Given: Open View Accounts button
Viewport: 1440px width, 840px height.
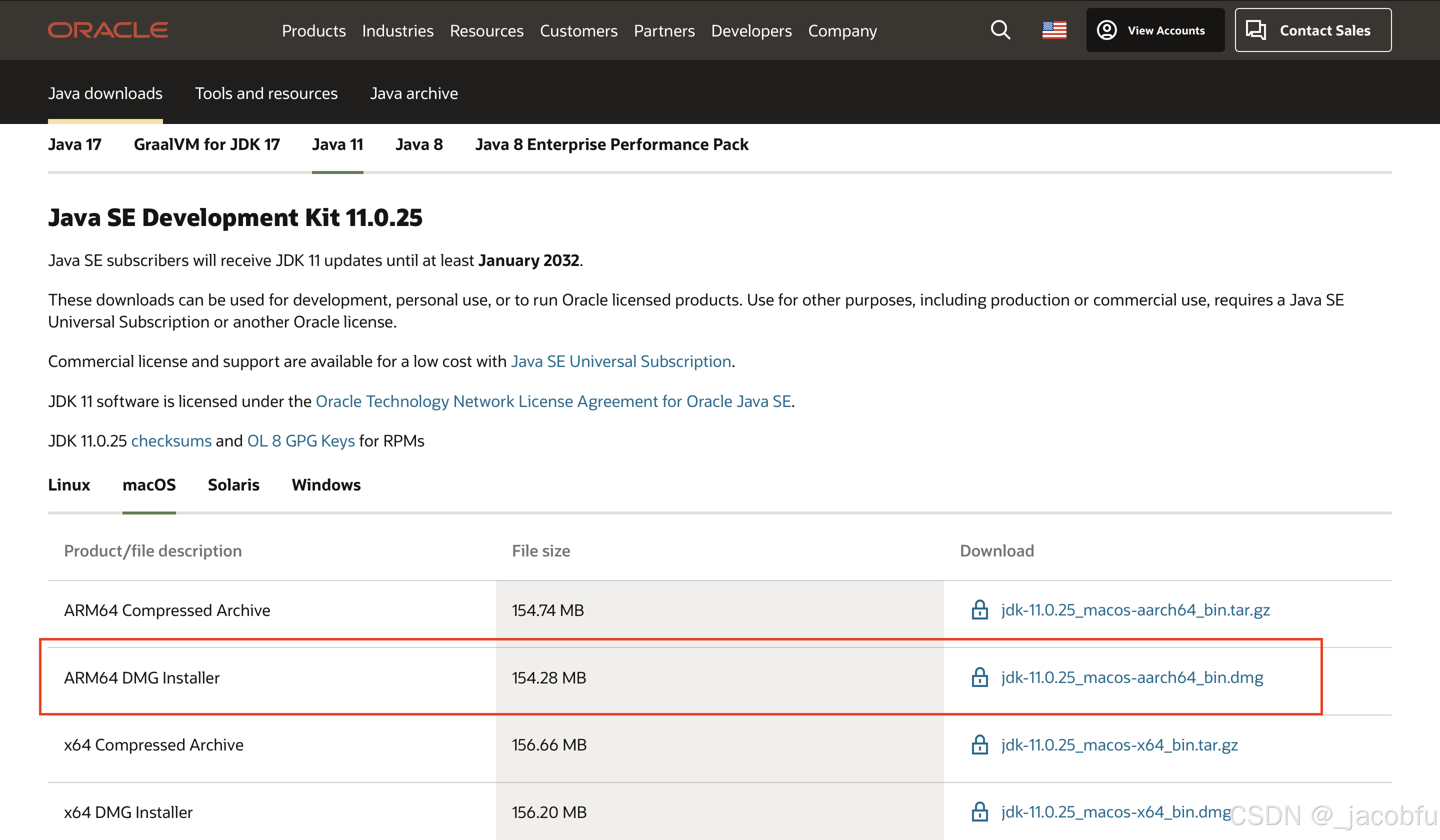Looking at the screenshot, I should pyautogui.click(x=1155, y=30).
